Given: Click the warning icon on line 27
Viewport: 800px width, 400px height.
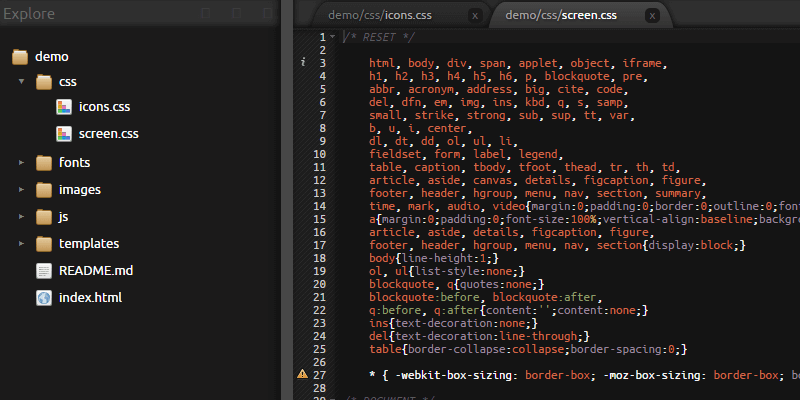Looking at the screenshot, I should [x=303, y=374].
